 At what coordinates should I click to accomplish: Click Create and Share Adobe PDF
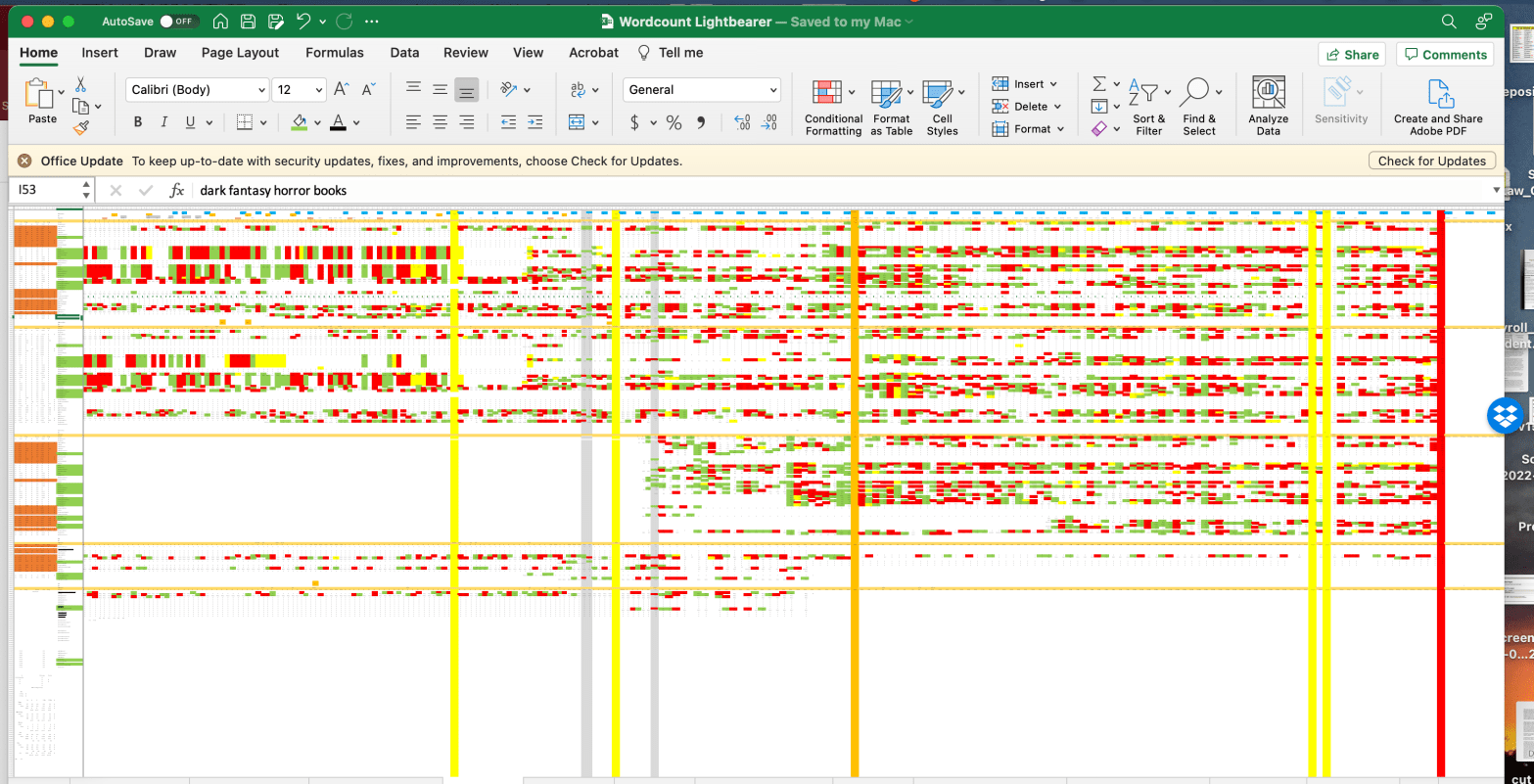pyautogui.click(x=1438, y=108)
